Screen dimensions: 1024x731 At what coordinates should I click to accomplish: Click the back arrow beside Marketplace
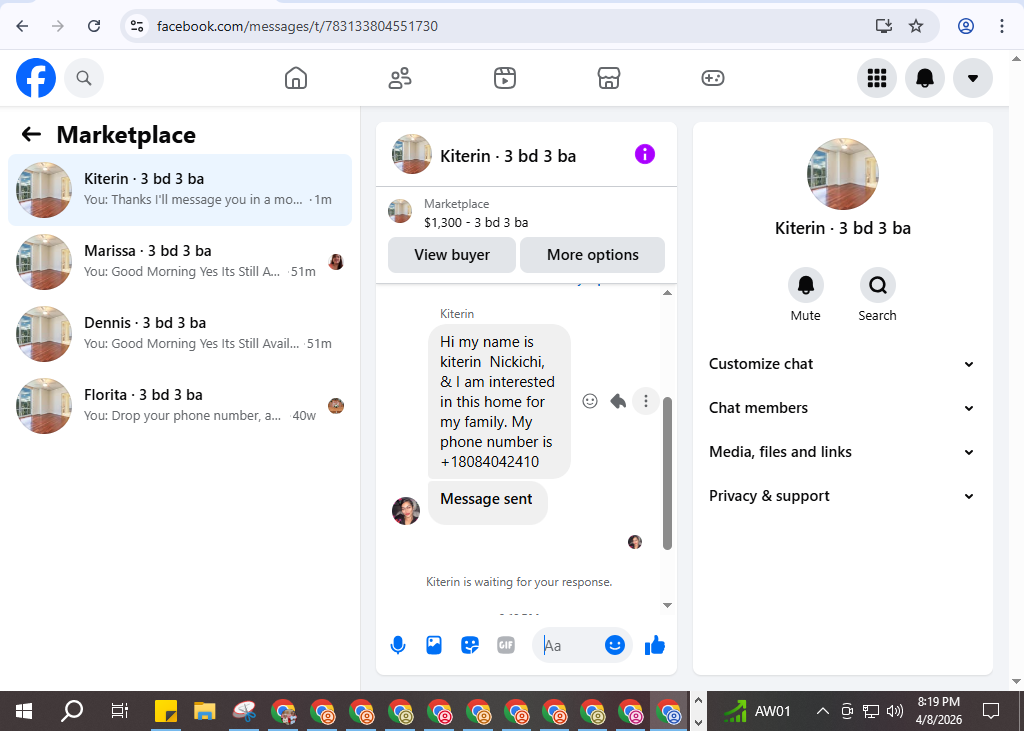click(x=31, y=135)
